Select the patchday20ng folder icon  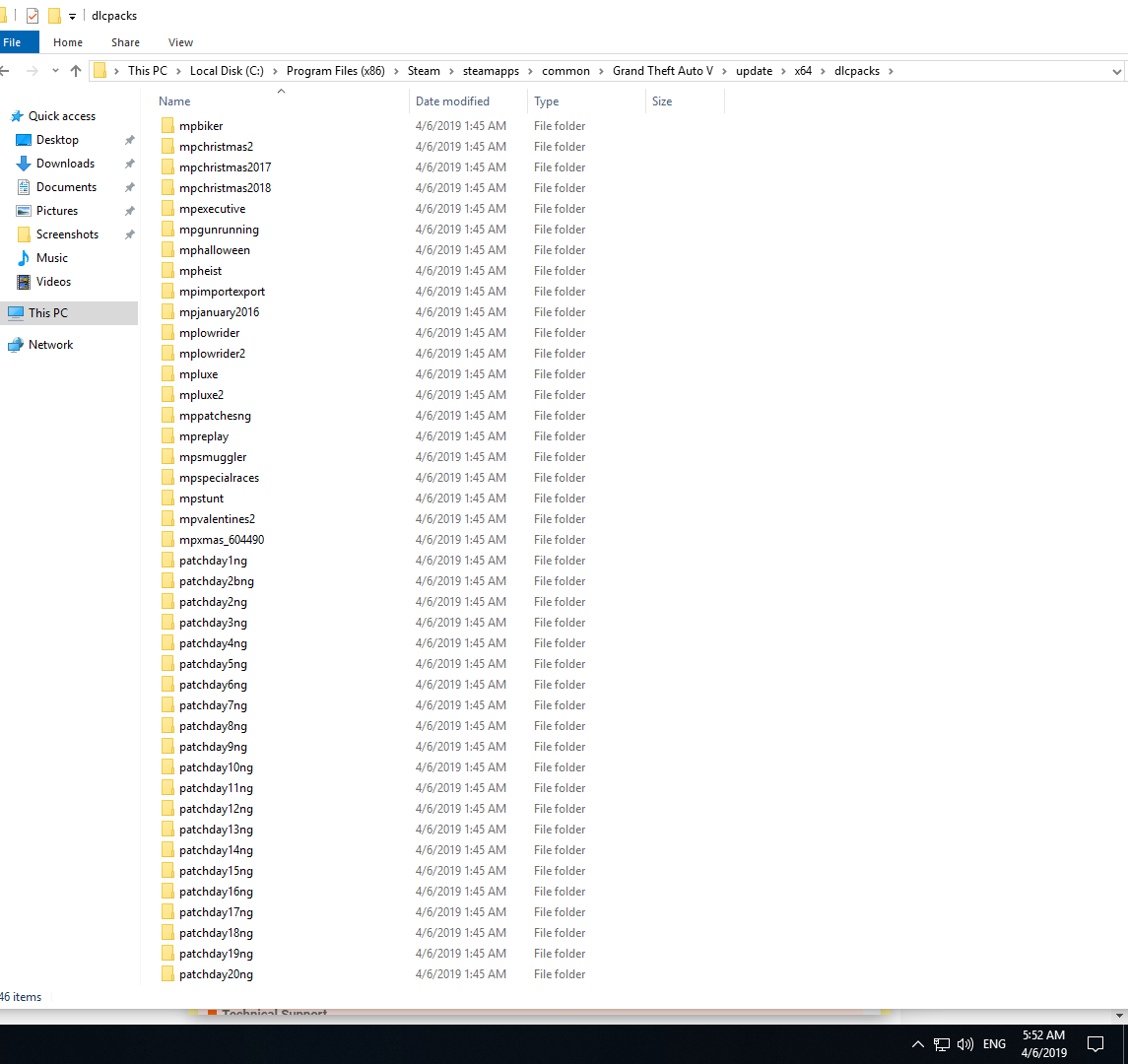click(167, 974)
